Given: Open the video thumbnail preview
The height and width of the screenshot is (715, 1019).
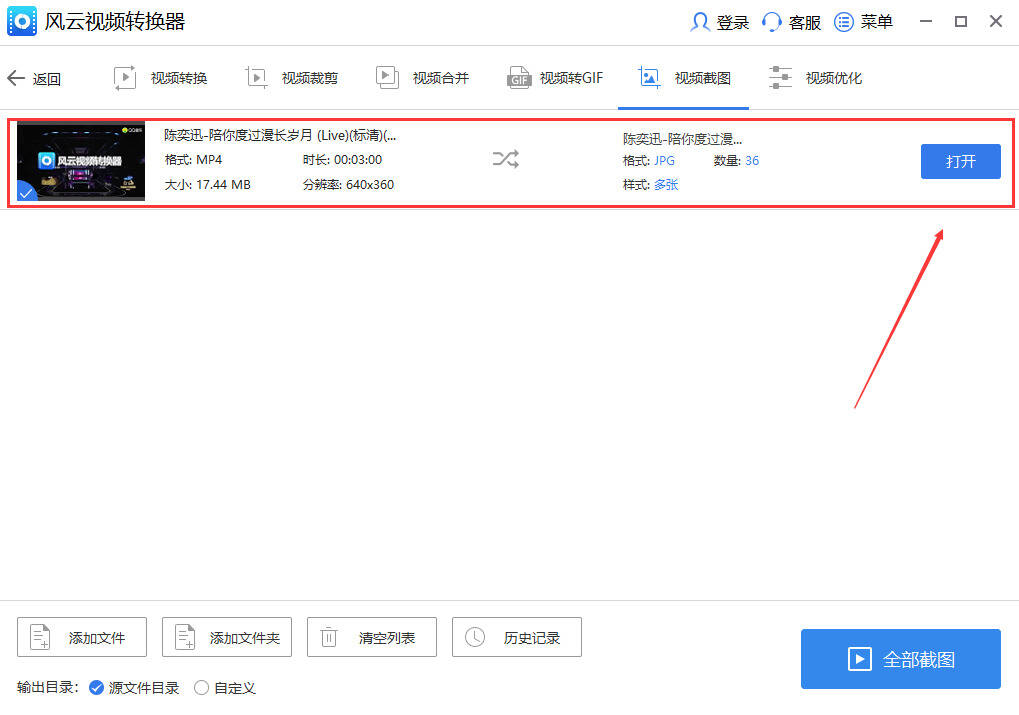Looking at the screenshot, I should 81,161.
